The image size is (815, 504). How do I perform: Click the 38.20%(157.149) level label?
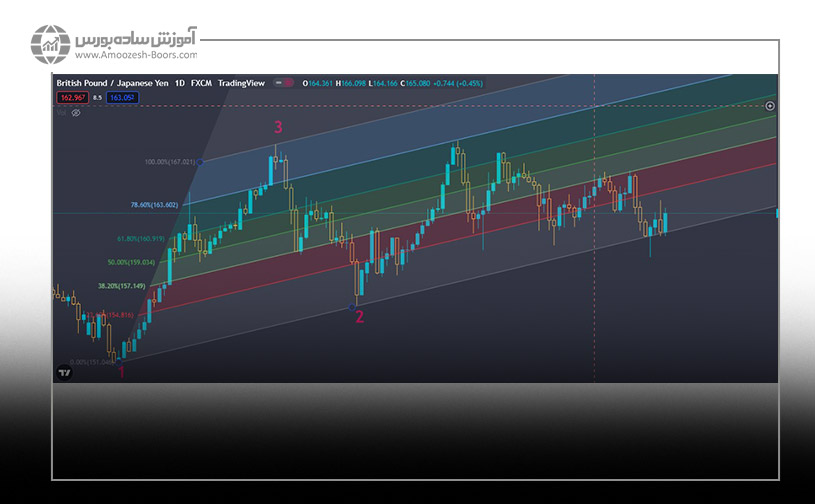point(121,286)
